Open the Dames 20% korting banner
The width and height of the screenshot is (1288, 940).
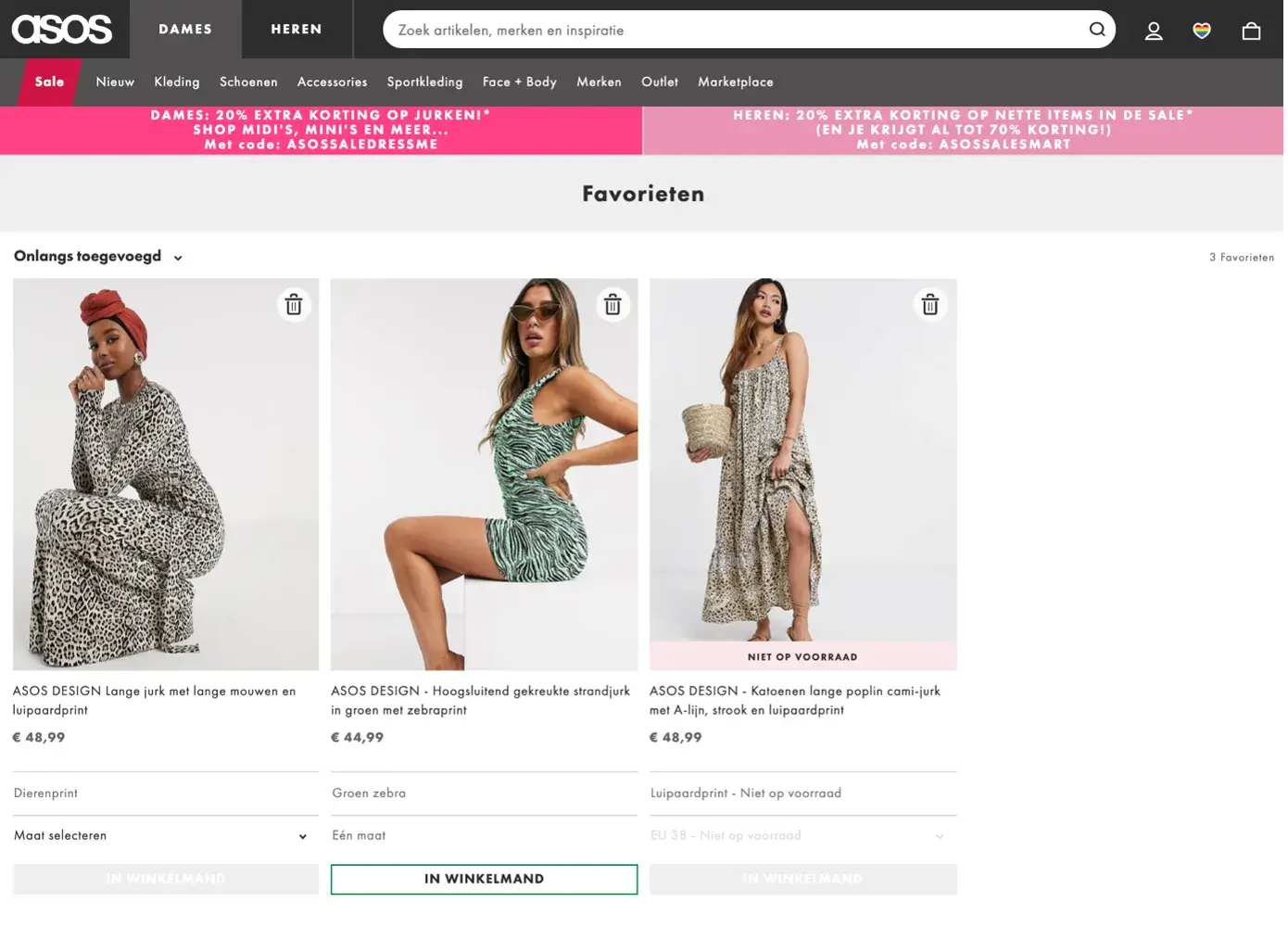click(321, 130)
